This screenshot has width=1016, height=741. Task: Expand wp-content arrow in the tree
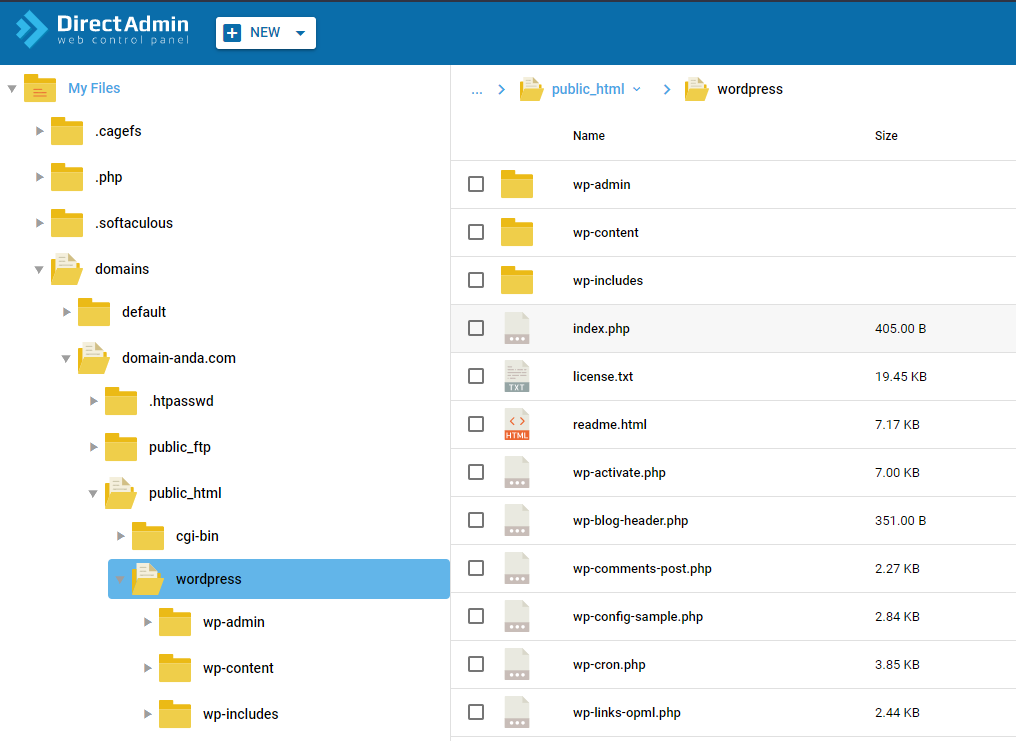[x=148, y=668]
